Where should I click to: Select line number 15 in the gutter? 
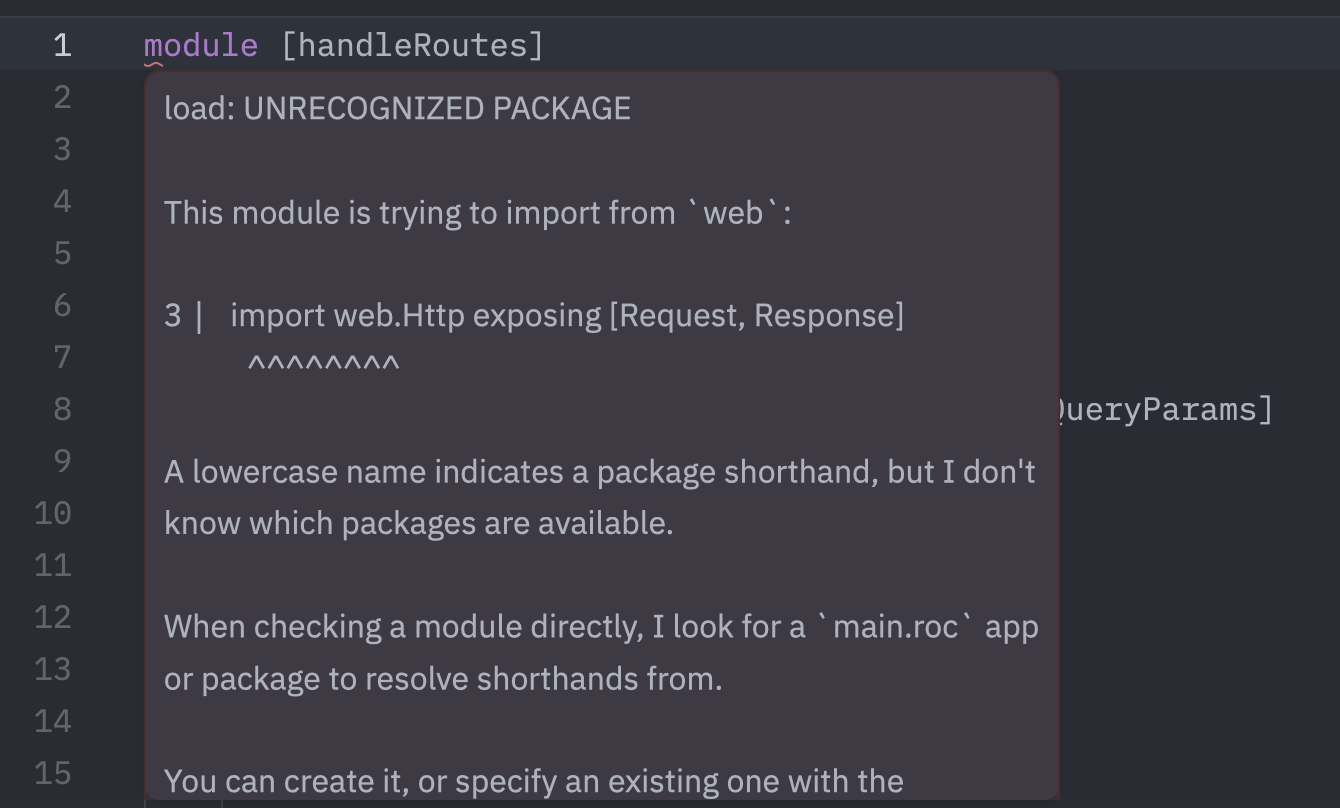pos(53,774)
